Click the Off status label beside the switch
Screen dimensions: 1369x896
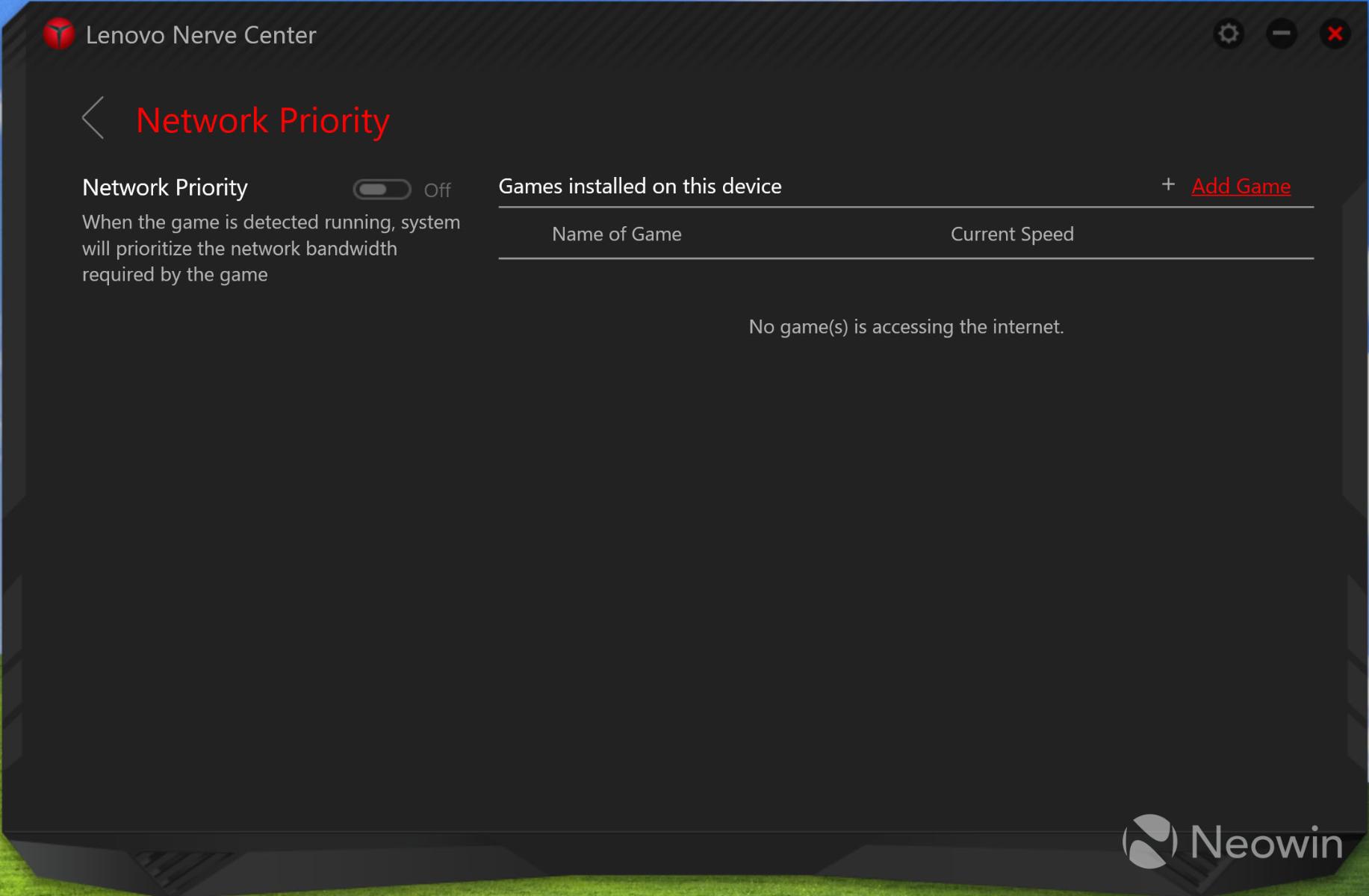coord(438,190)
